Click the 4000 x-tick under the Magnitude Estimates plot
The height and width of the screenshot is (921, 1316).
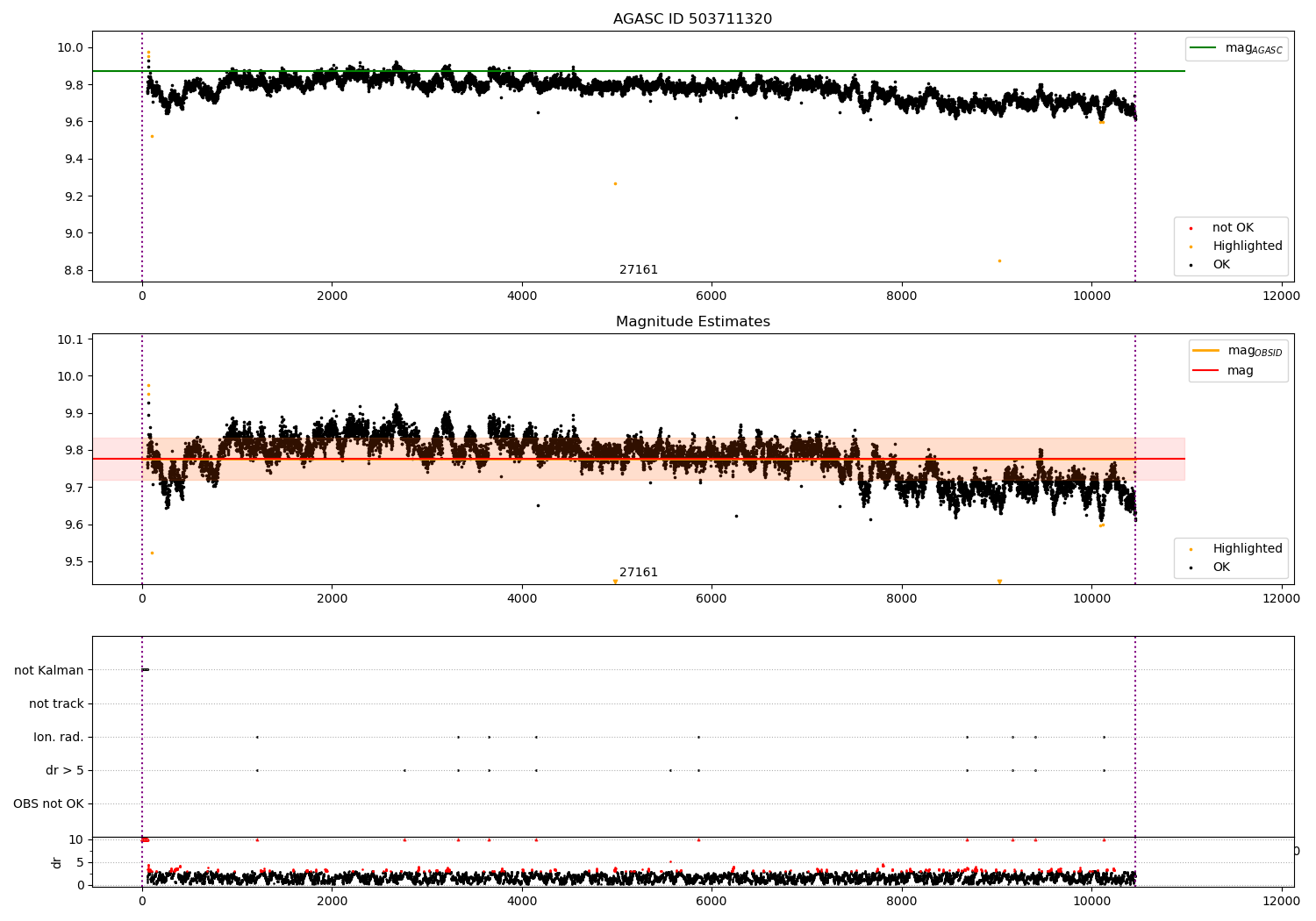[522, 599]
